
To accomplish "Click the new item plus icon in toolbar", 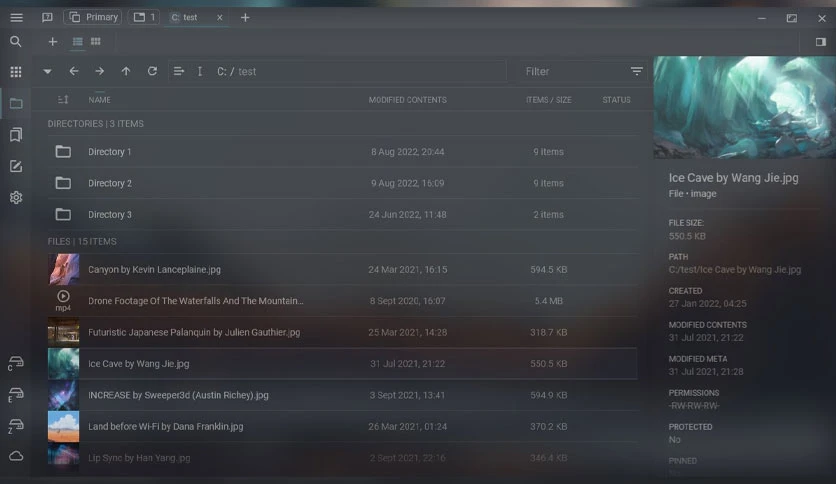I will (52, 42).
